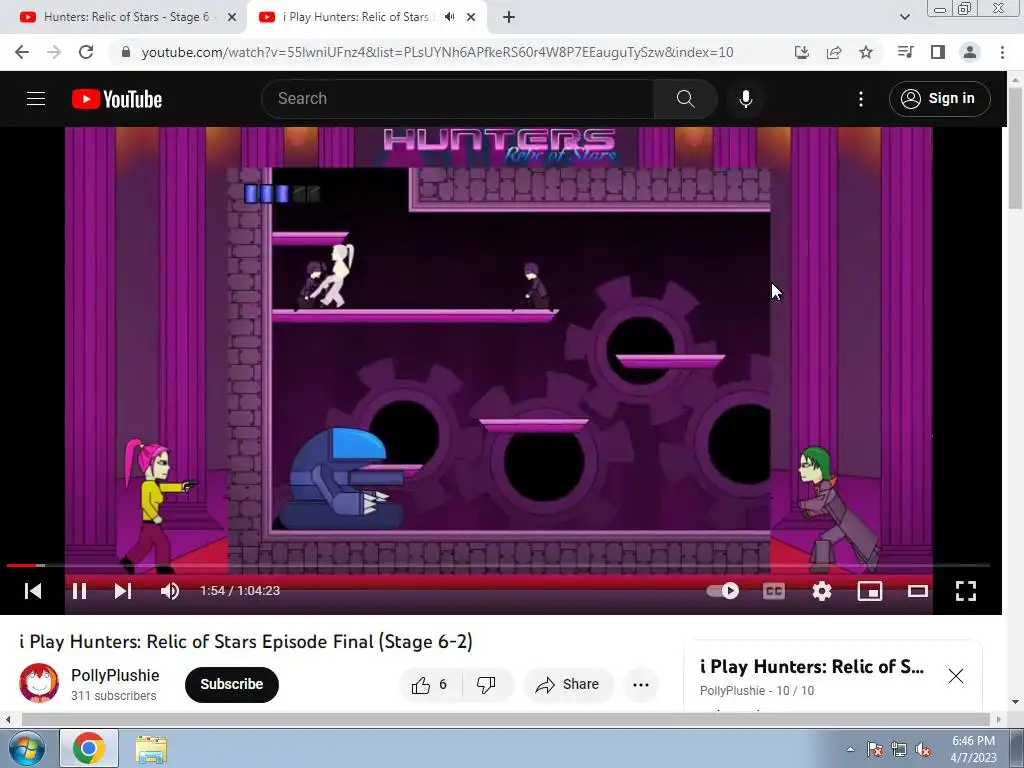Screen dimensions: 1024x768
Task: Open the tab search chevron
Action: point(904,17)
